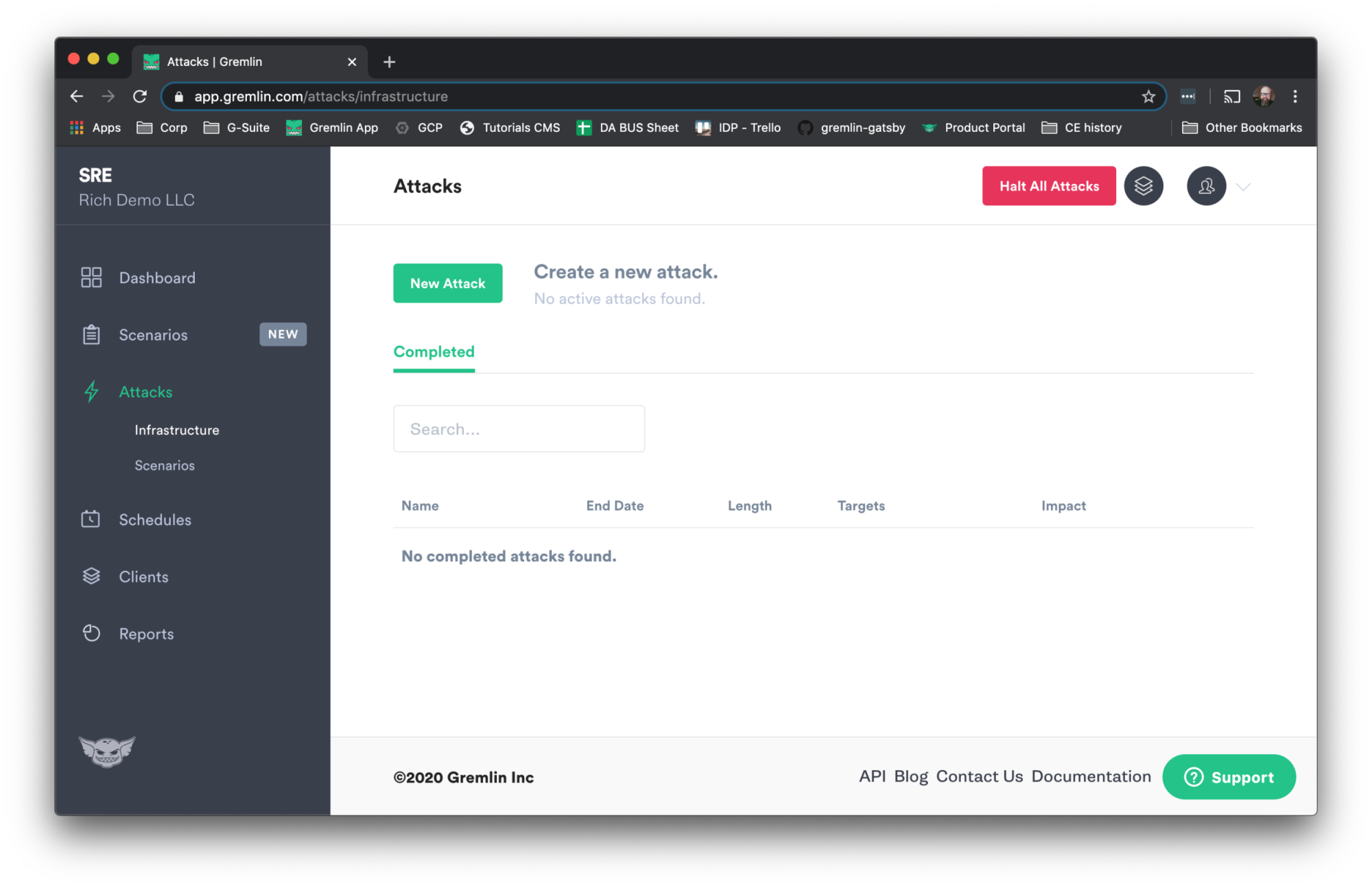Open the Clients layers icon in sidebar

(91, 576)
